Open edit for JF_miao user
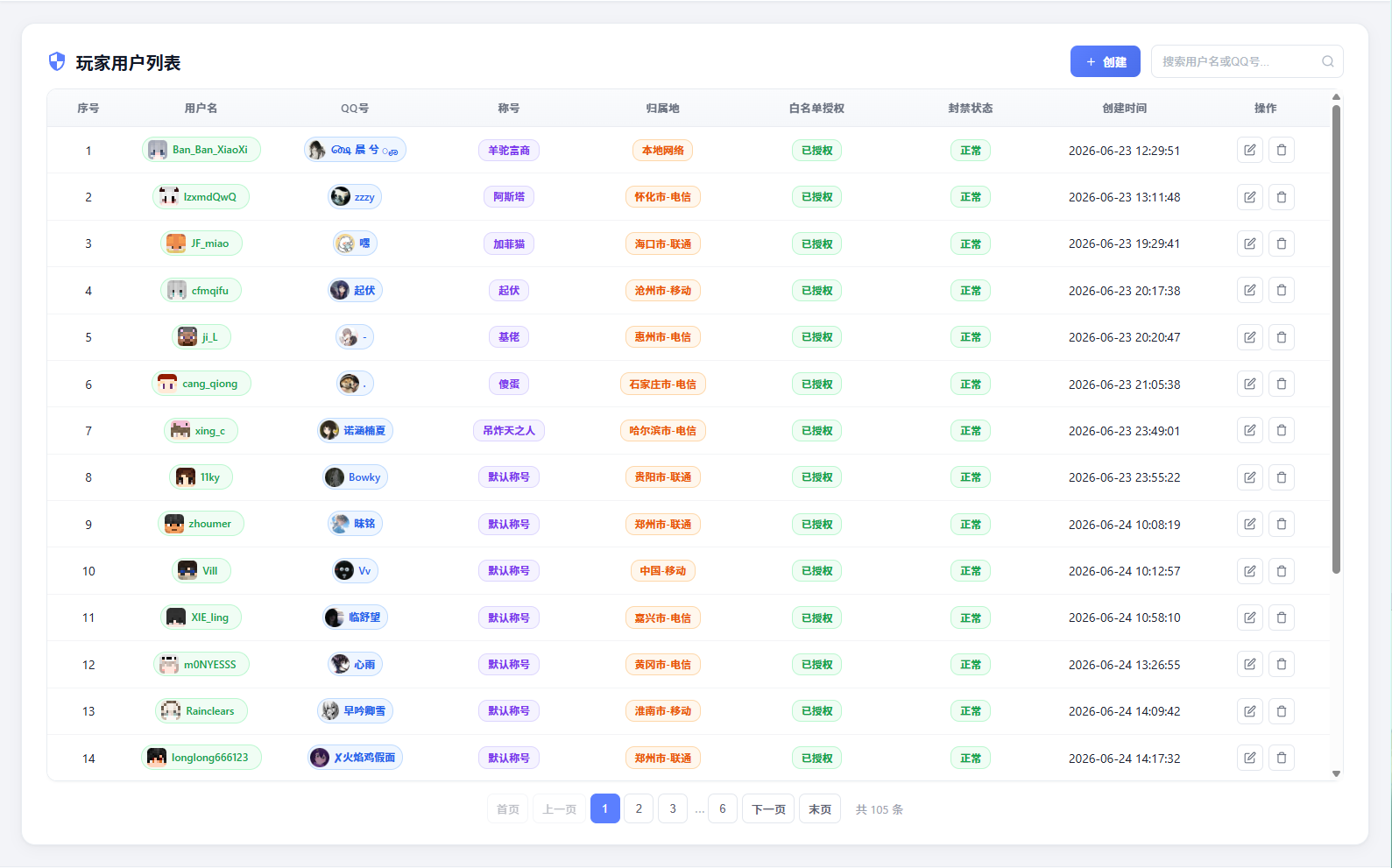1392x868 pixels. [x=1250, y=243]
